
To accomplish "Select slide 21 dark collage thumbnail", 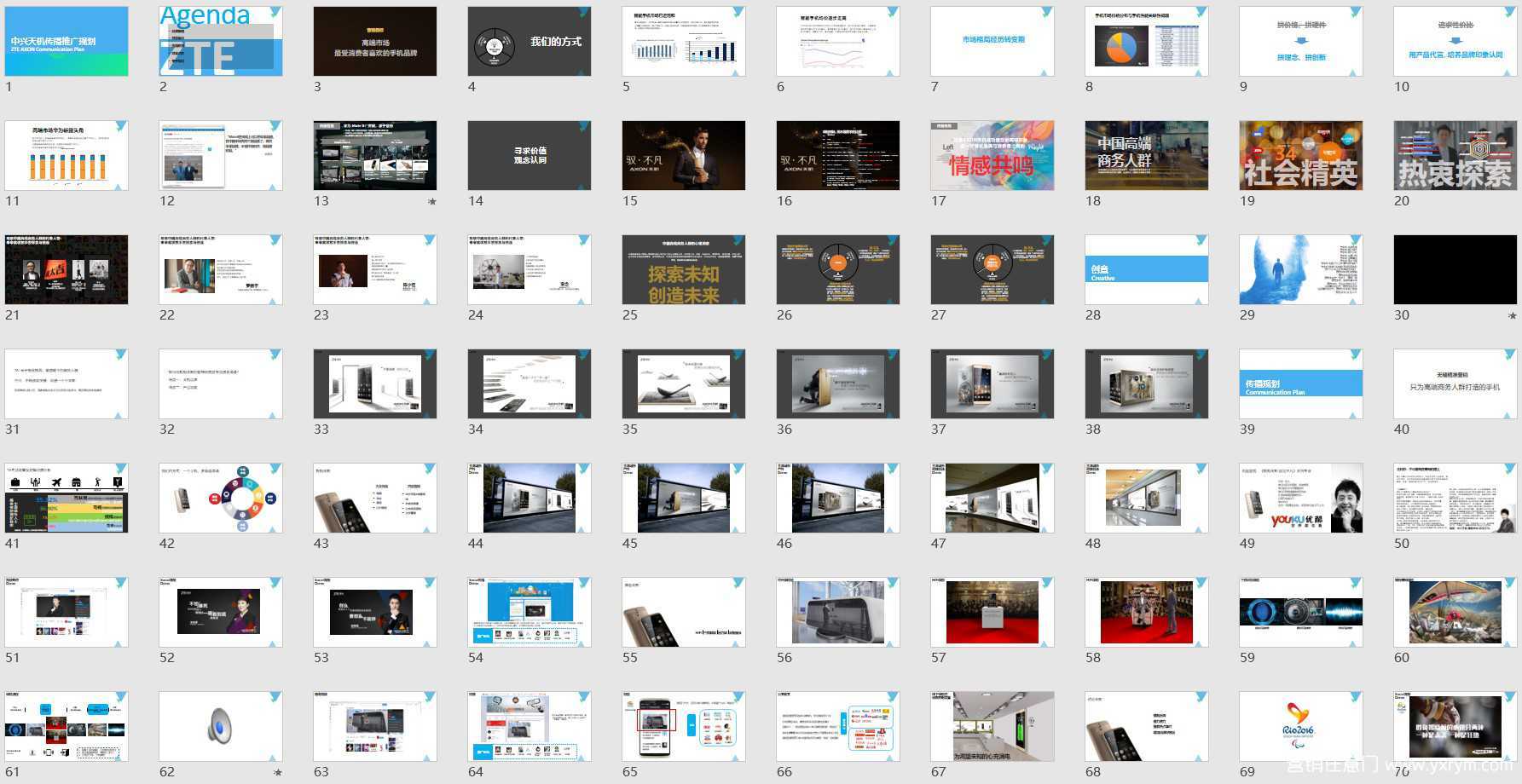I will [67, 269].
